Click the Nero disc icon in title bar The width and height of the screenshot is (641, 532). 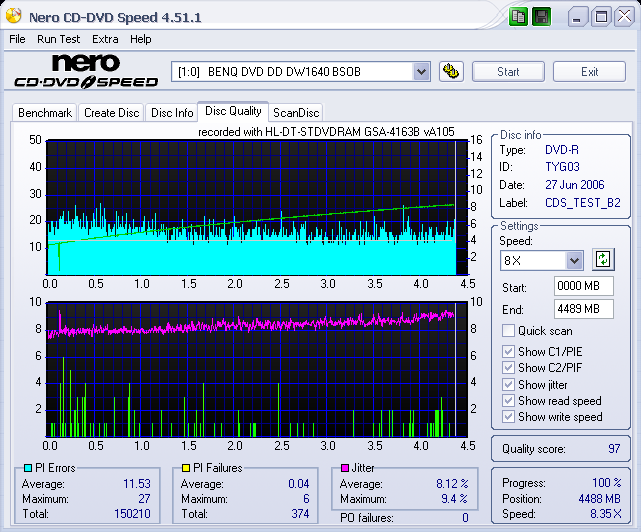pyautogui.click(x=15, y=17)
